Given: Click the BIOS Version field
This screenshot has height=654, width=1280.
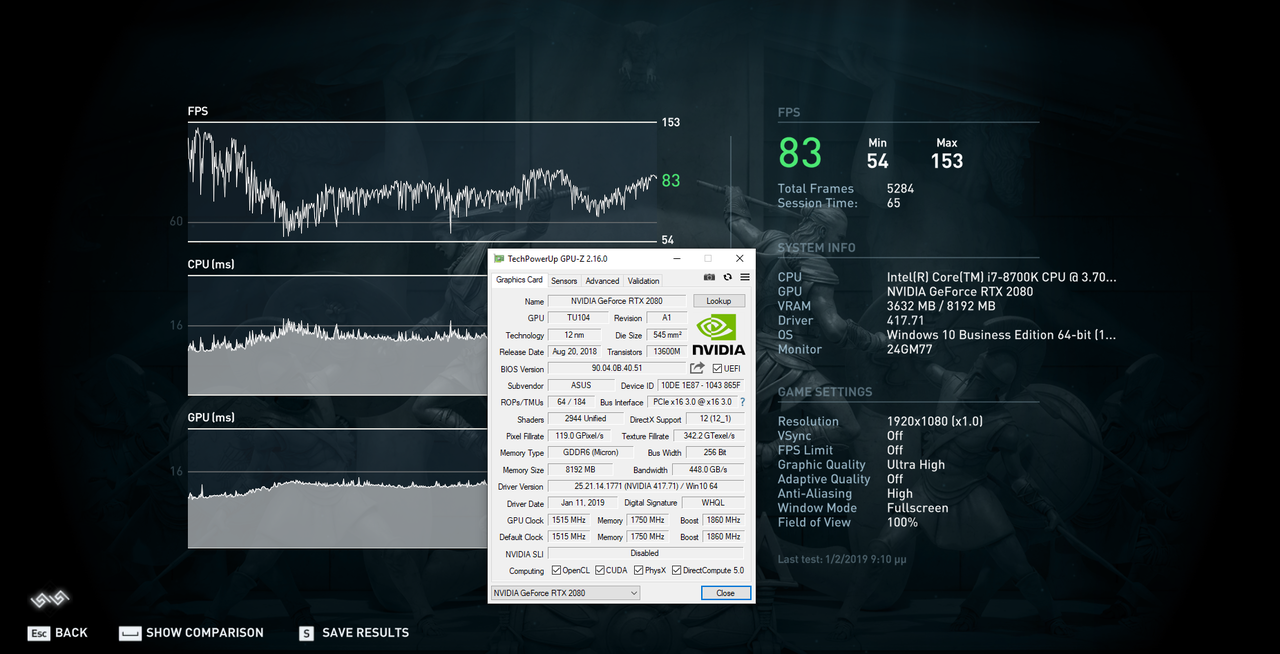Looking at the screenshot, I should (617, 369).
